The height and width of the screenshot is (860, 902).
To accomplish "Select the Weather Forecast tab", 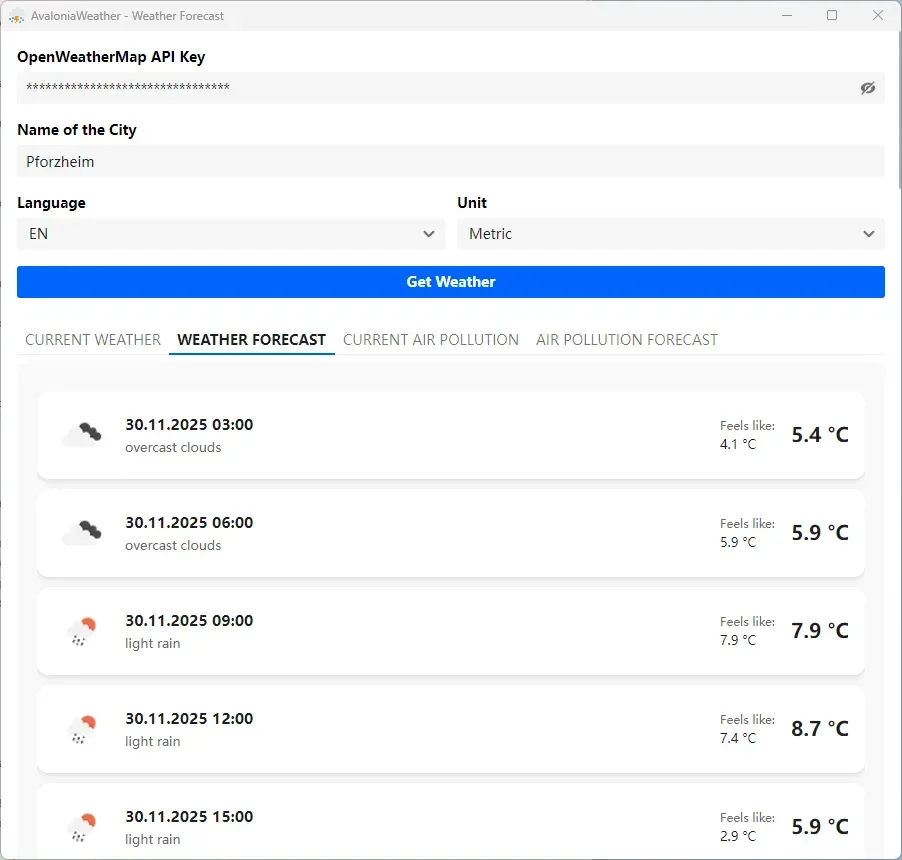I will [x=251, y=340].
